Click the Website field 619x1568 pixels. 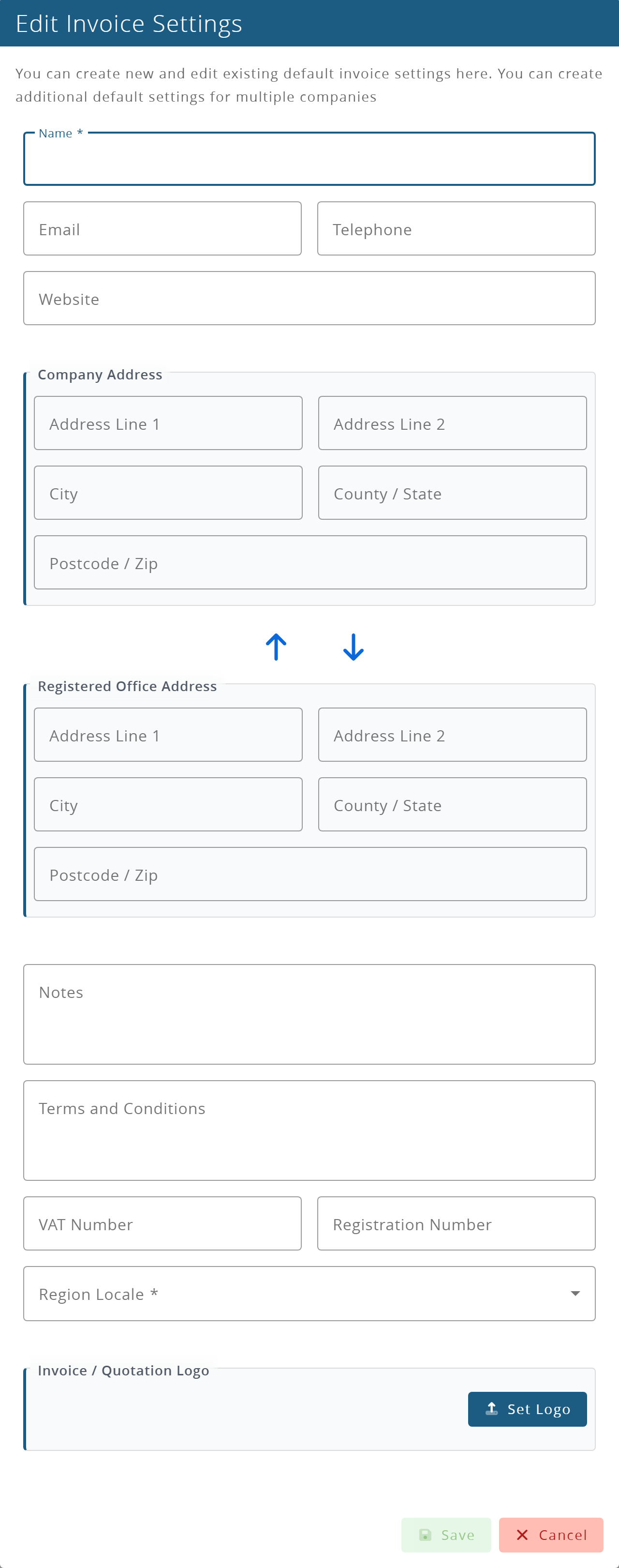click(309, 298)
